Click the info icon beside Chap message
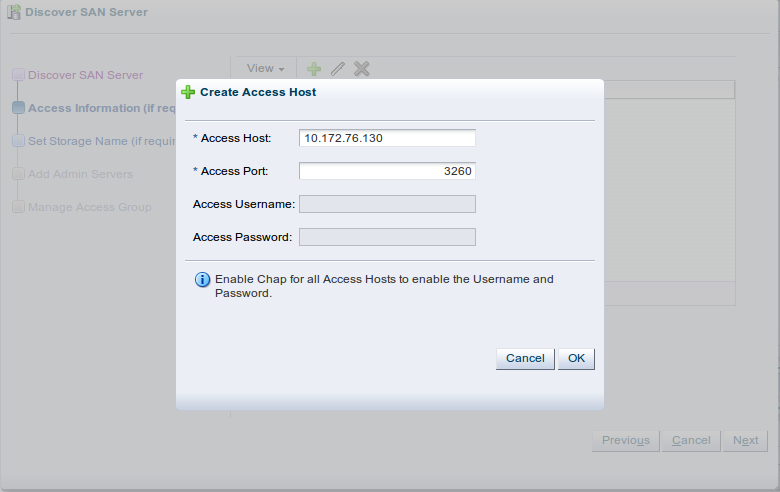 pyautogui.click(x=202, y=280)
